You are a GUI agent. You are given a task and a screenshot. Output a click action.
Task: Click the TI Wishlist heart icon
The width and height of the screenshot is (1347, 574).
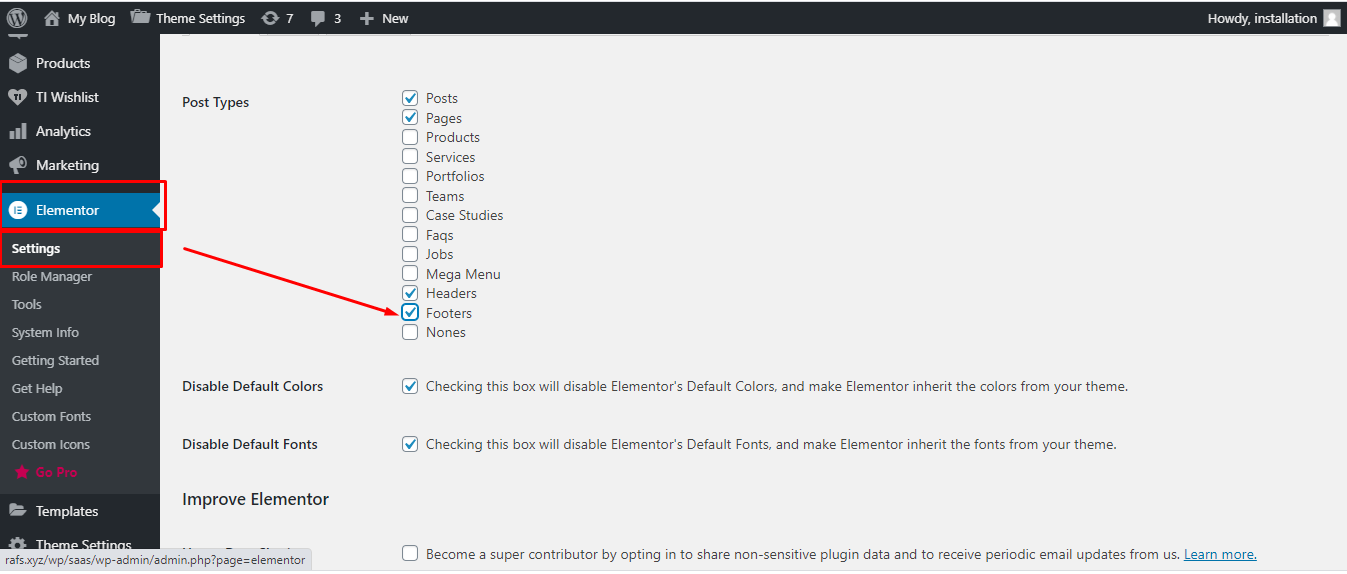pos(18,97)
